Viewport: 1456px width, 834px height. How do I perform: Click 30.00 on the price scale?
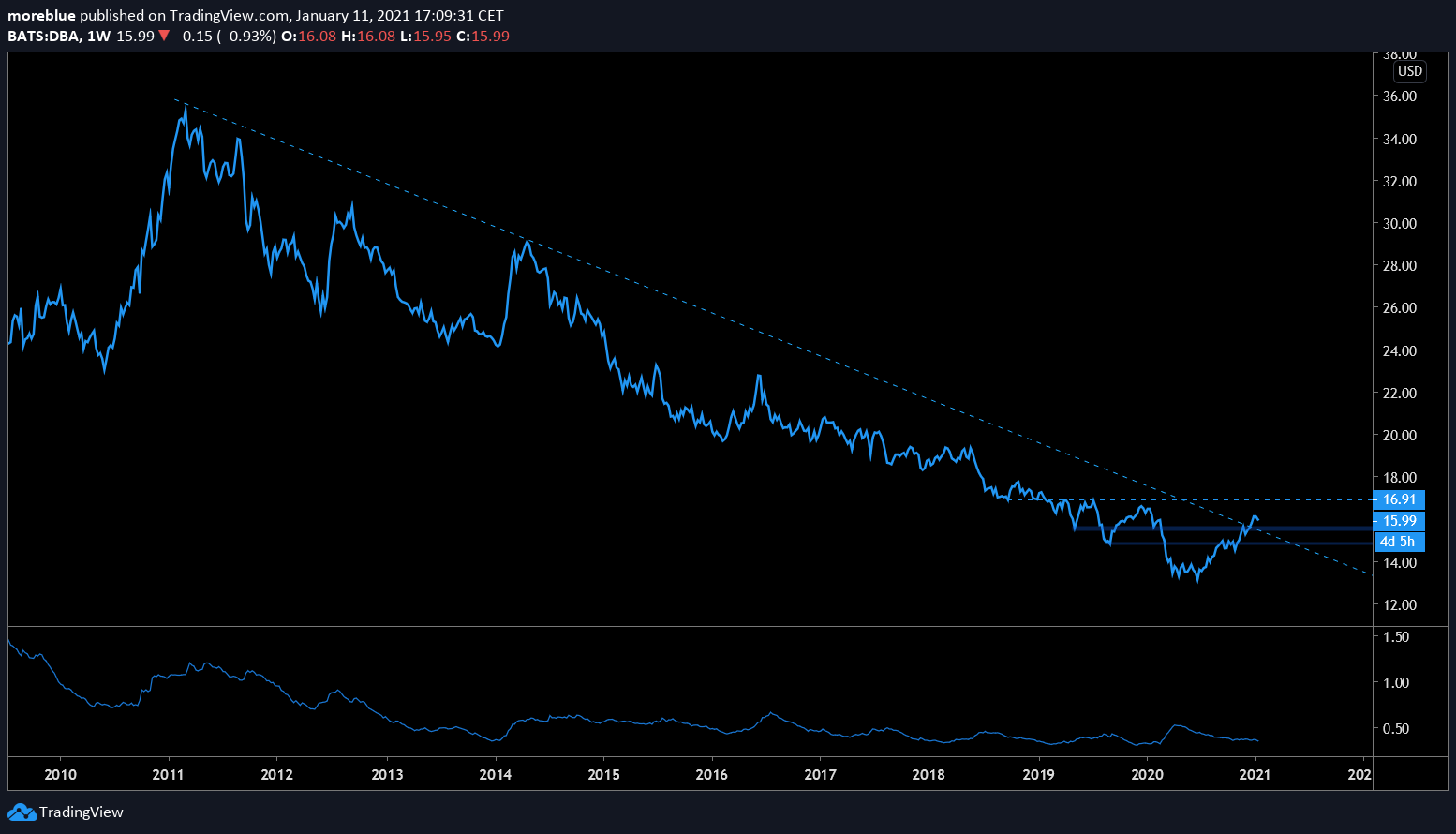tap(1400, 223)
